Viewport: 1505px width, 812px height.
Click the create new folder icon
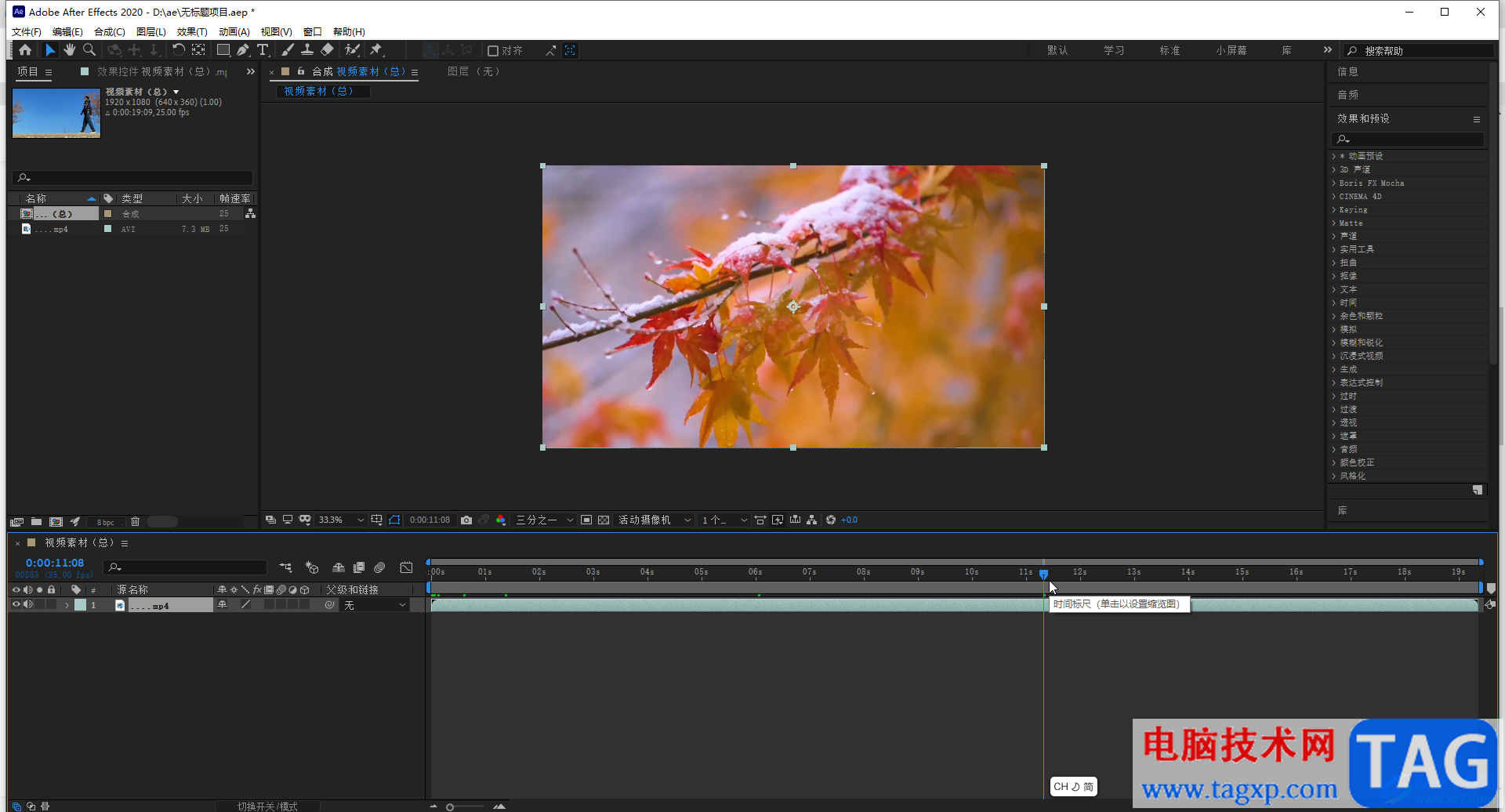tap(36, 521)
